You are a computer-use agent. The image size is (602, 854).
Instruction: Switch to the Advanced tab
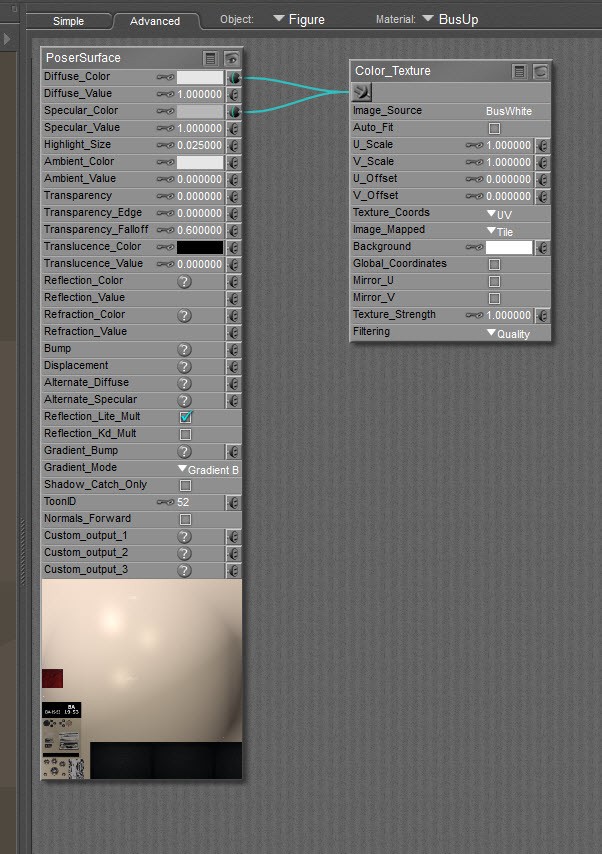click(155, 21)
